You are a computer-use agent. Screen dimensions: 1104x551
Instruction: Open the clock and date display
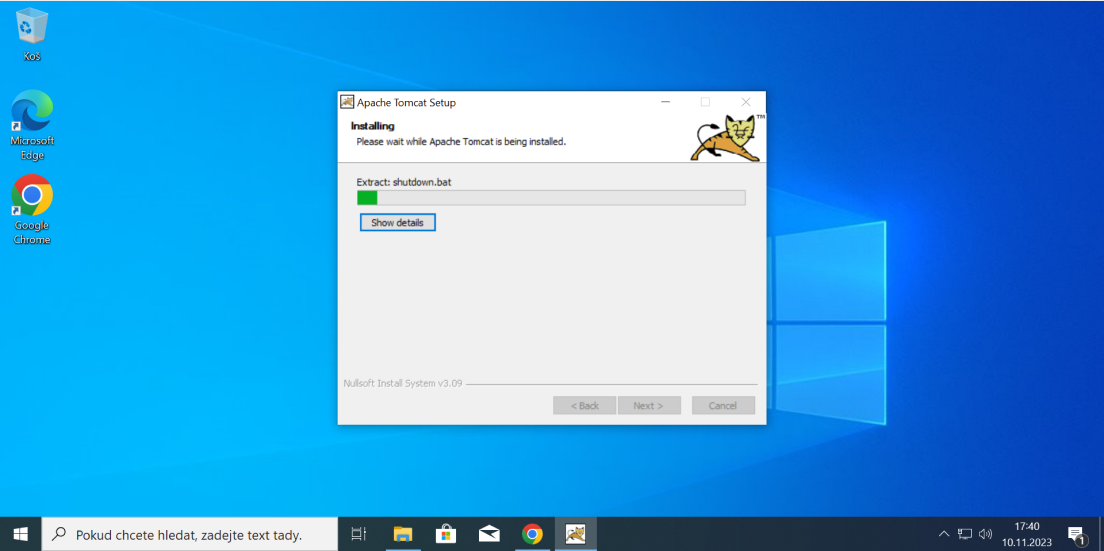[x=1026, y=534]
